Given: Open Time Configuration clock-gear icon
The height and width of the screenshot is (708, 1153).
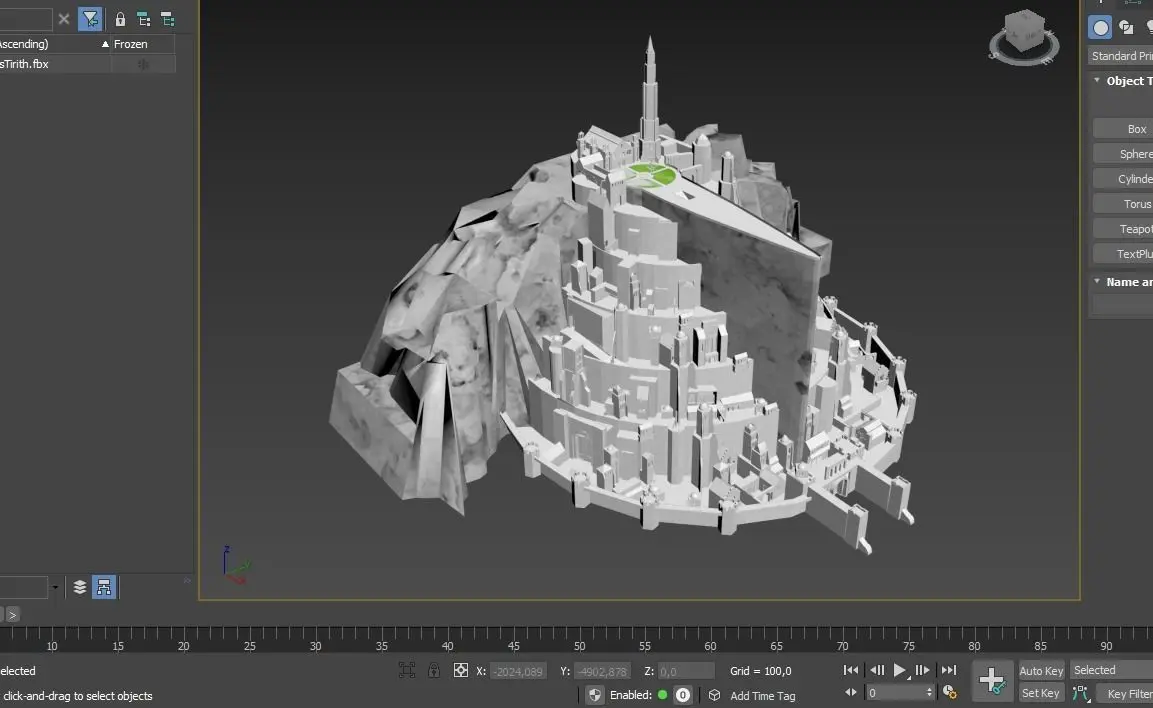Looking at the screenshot, I should point(949,693).
